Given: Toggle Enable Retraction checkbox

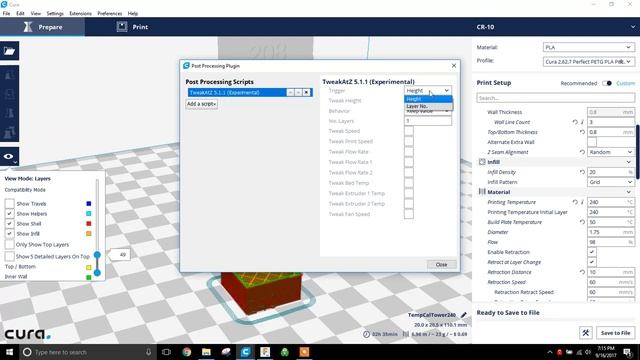Looking at the screenshot, I should point(592,252).
